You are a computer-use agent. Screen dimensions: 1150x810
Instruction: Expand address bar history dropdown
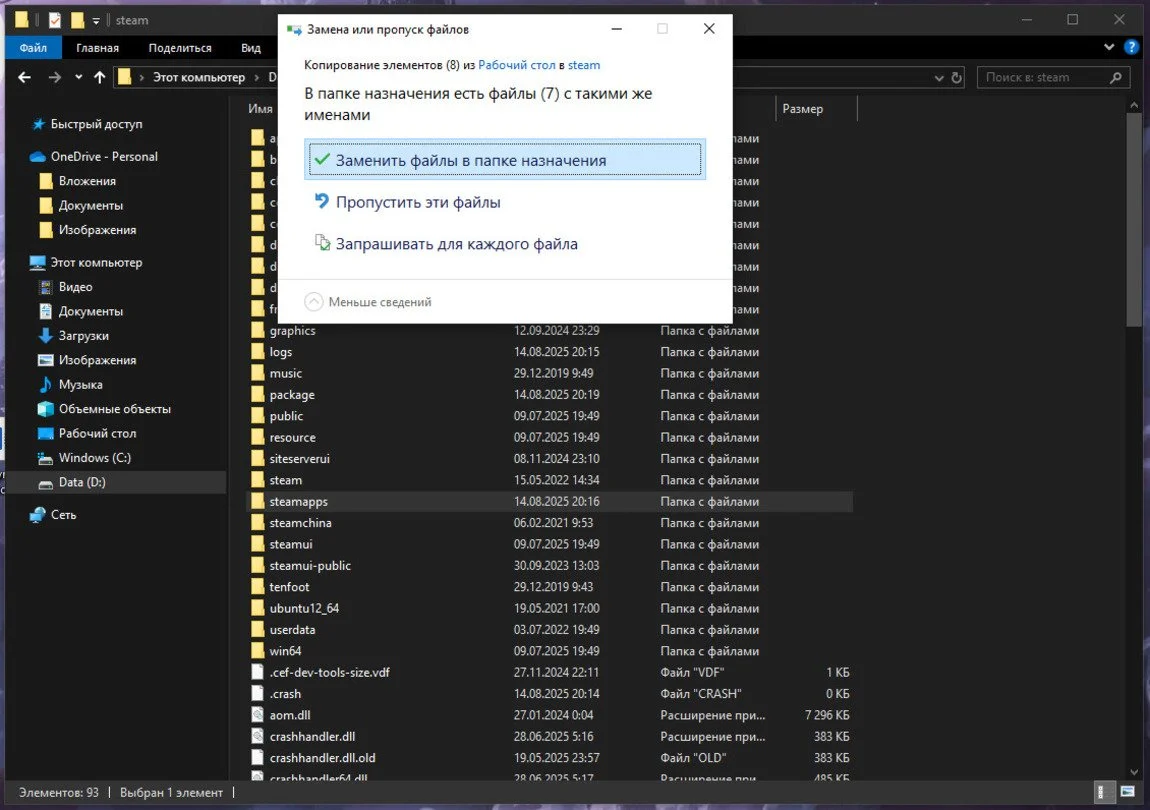pos(939,77)
